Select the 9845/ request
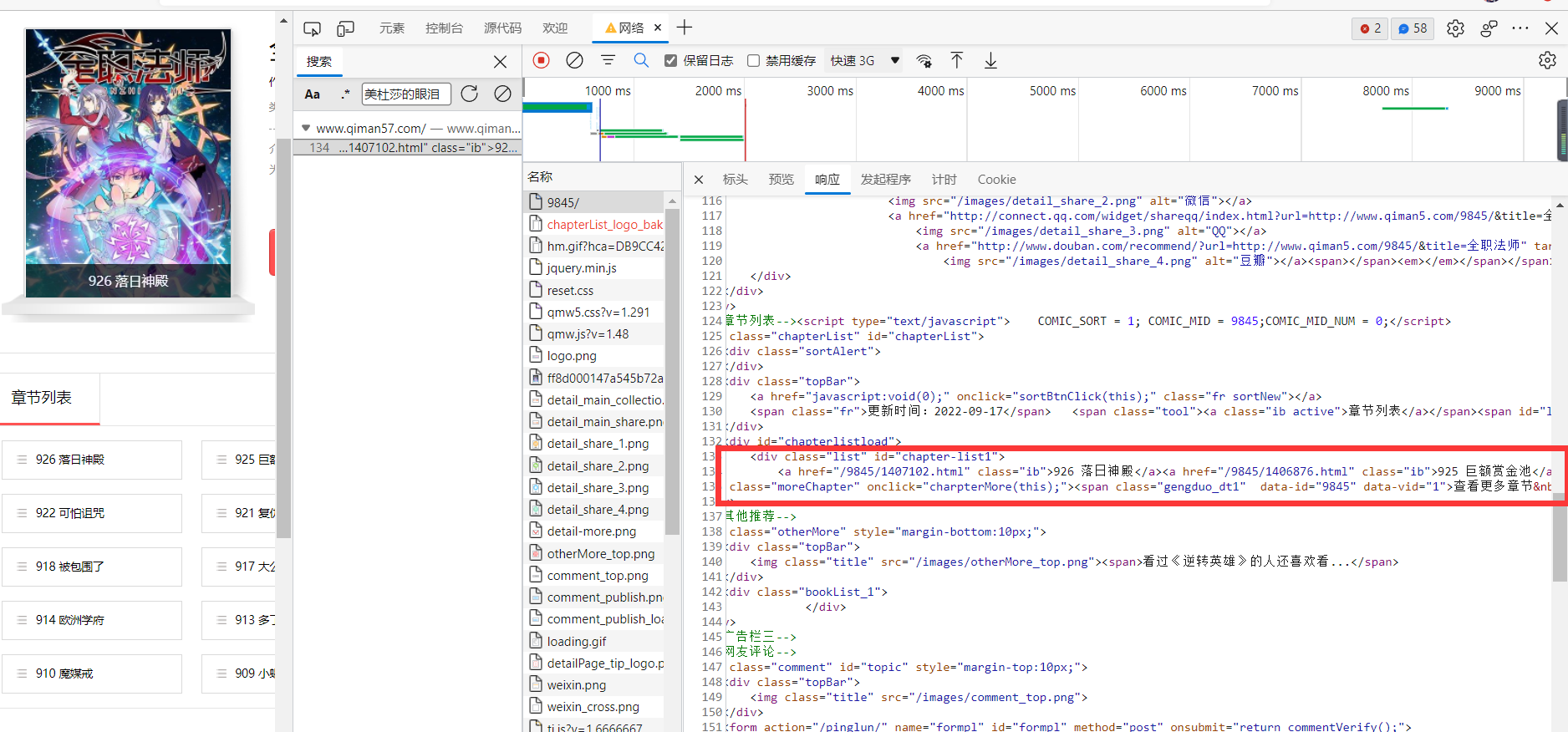1568x732 pixels. (594, 202)
